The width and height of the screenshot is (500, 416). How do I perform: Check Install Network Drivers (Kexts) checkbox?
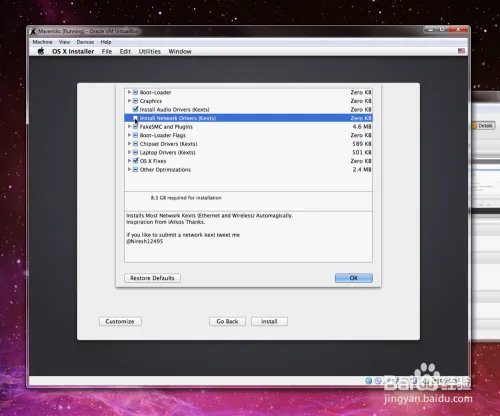[x=135, y=118]
